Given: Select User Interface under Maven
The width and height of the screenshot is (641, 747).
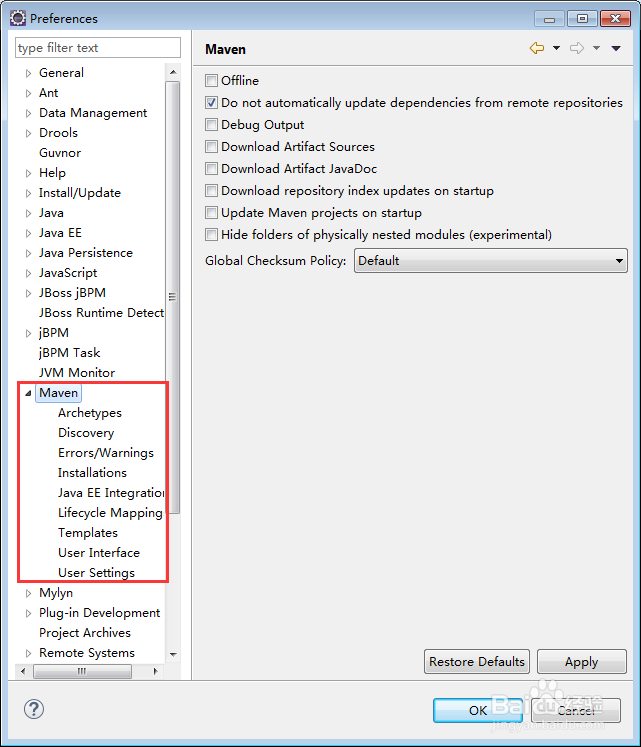Looking at the screenshot, I should tap(99, 553).
